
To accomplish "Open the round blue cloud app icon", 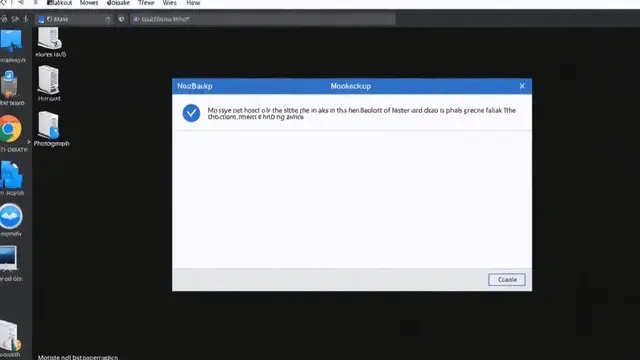I will coord(11,216).
